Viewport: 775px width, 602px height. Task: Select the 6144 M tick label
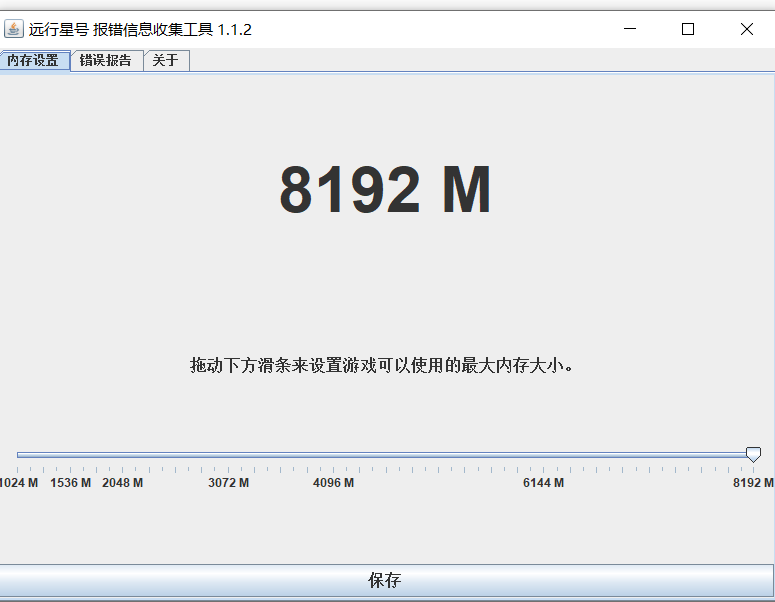pos(543,483)
